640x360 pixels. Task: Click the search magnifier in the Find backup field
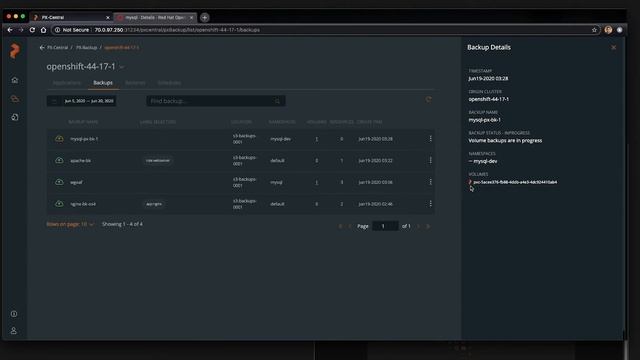pos(277,101)
